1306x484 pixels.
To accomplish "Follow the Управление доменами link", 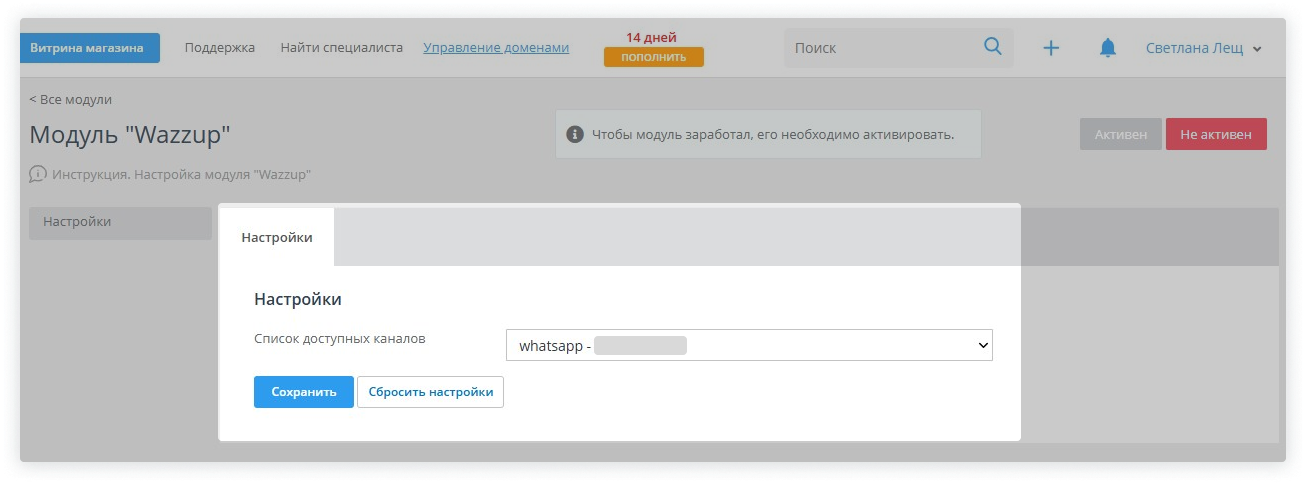I will click(496, 47).
